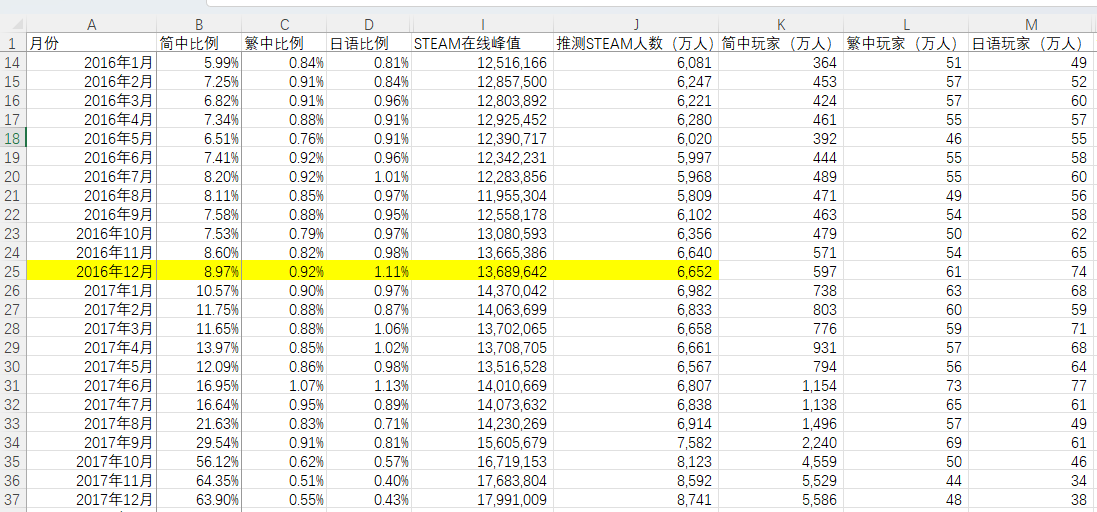Select cell showing 6,982
1097x512 pixels.
636,290
